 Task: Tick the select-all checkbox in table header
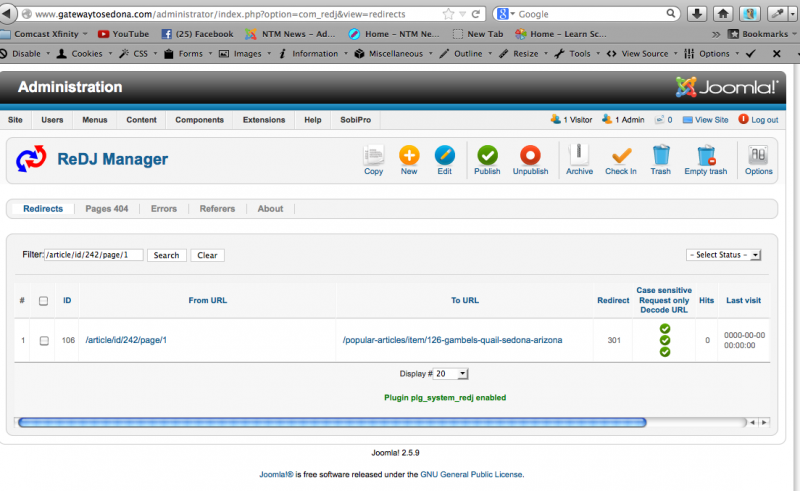(x=43, y=301)
